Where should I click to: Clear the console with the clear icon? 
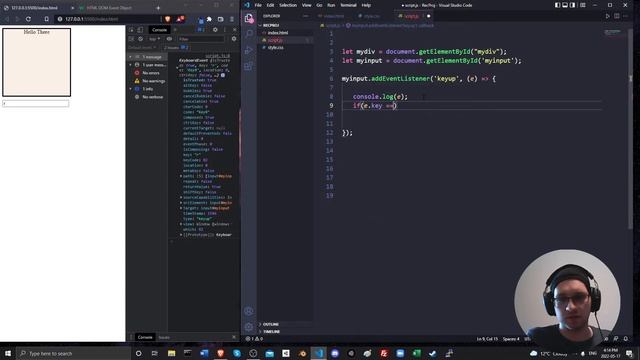click(x=140, y=39)
